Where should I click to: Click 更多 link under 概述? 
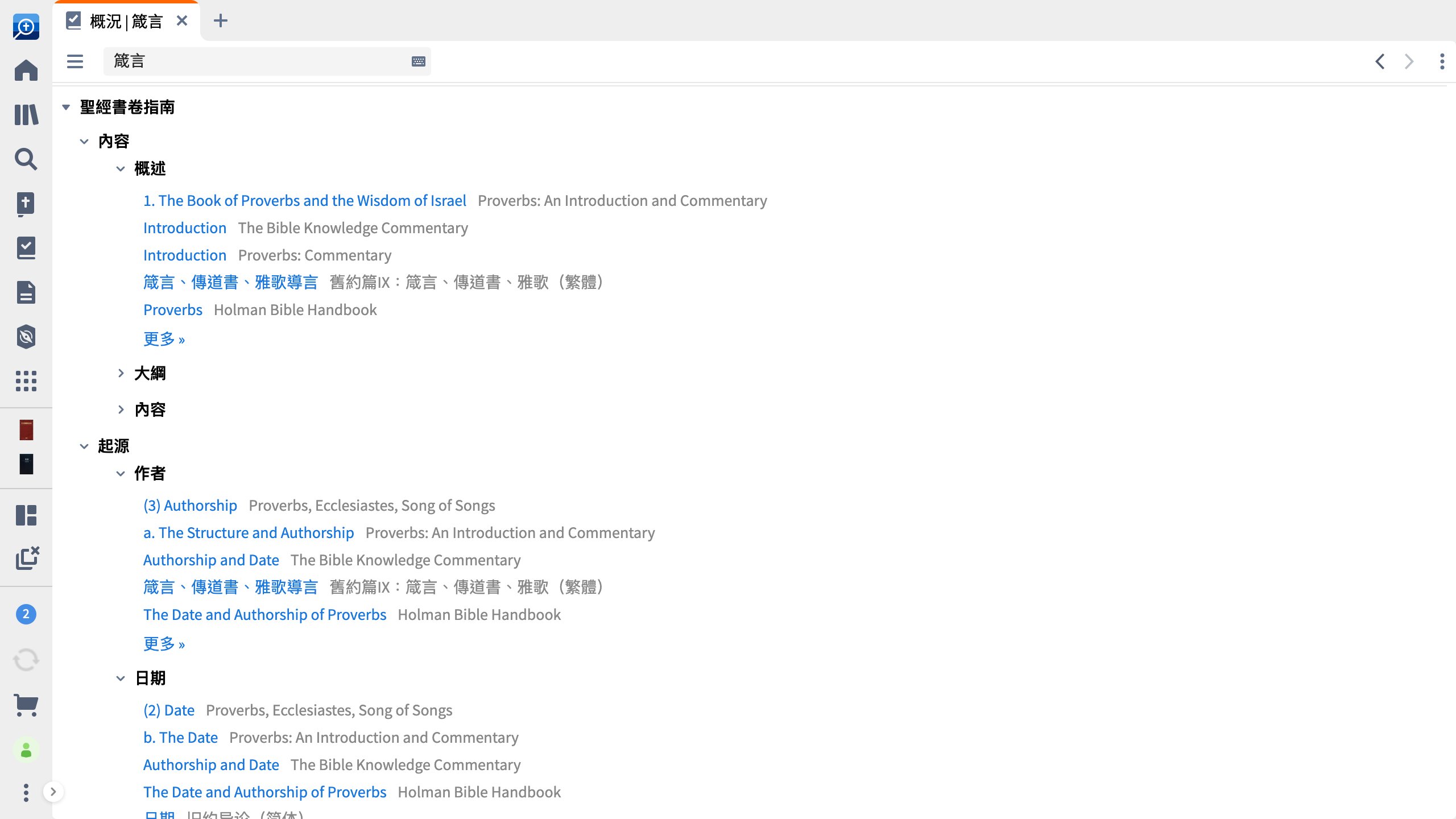coord(164,338)
